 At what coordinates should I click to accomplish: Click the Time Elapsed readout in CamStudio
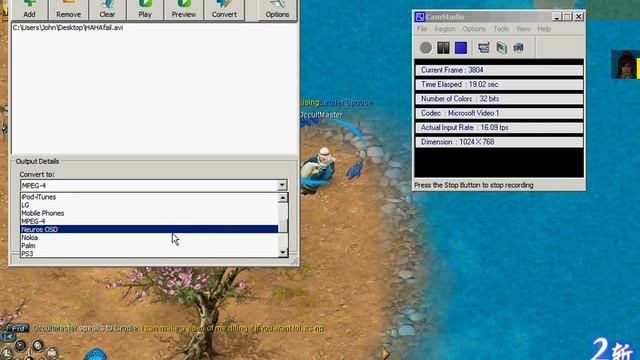(499, 84)
